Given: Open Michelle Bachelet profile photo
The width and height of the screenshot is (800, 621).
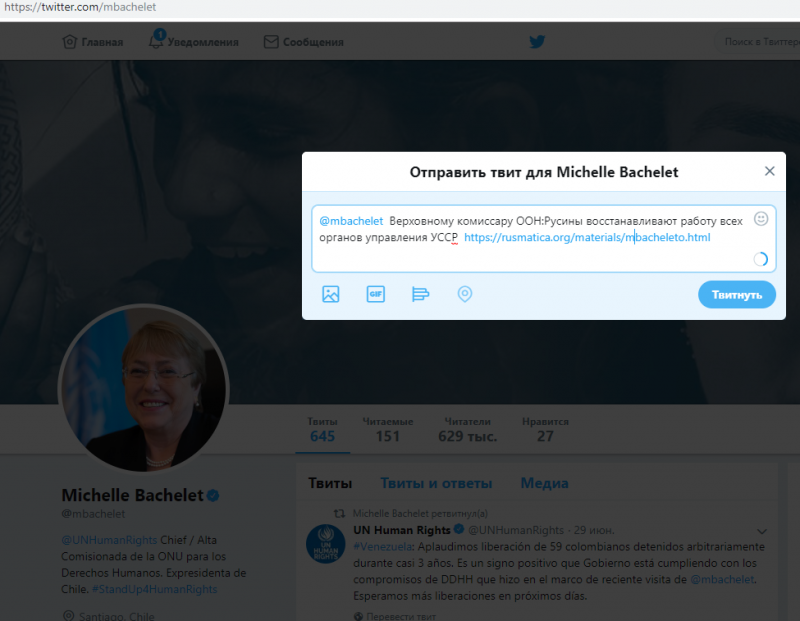Looking at the screenshot, I should (144, 388).
